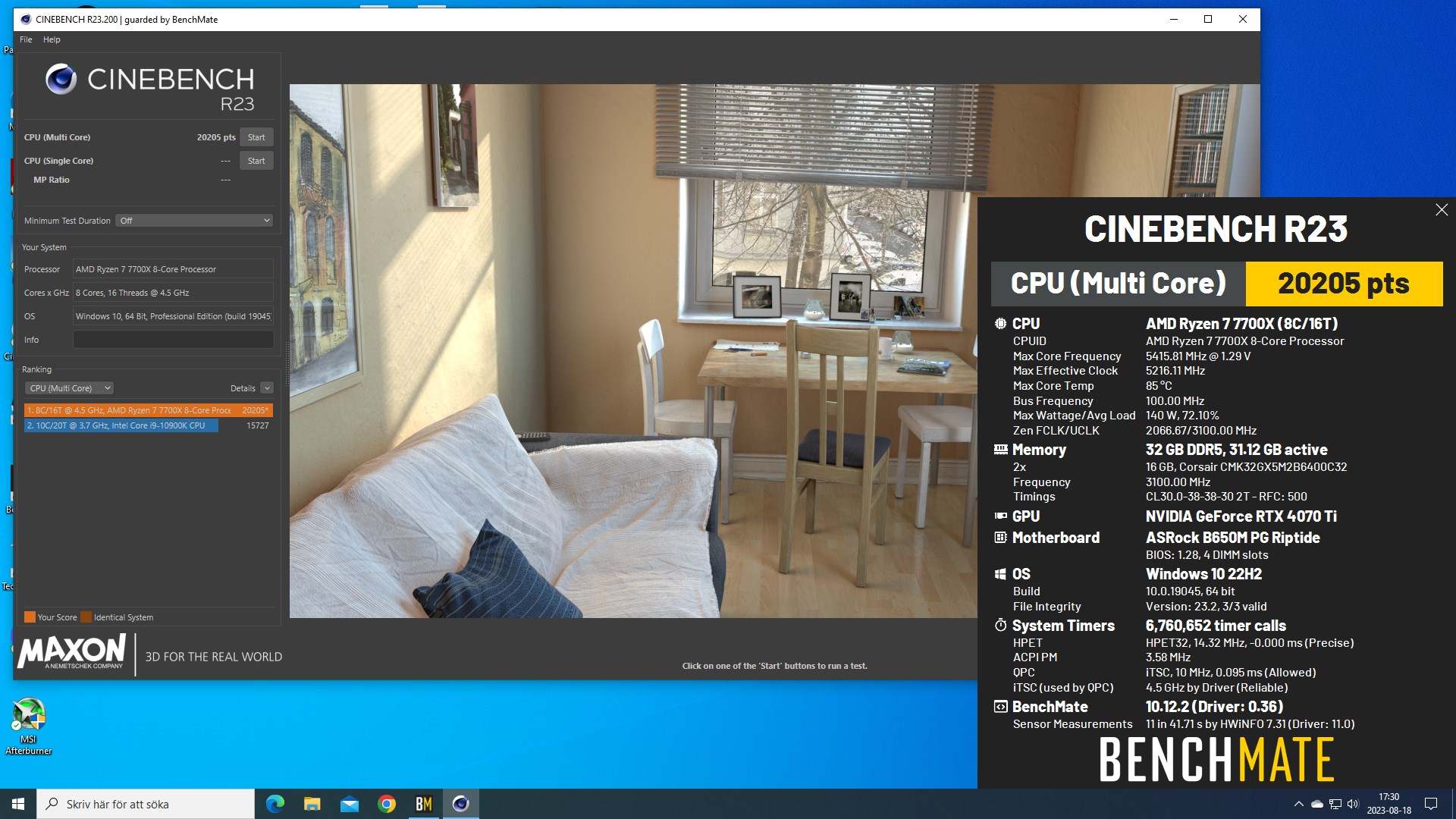Open File Explorer from taskbar
1456x819 pixels.
click(312, 804)
